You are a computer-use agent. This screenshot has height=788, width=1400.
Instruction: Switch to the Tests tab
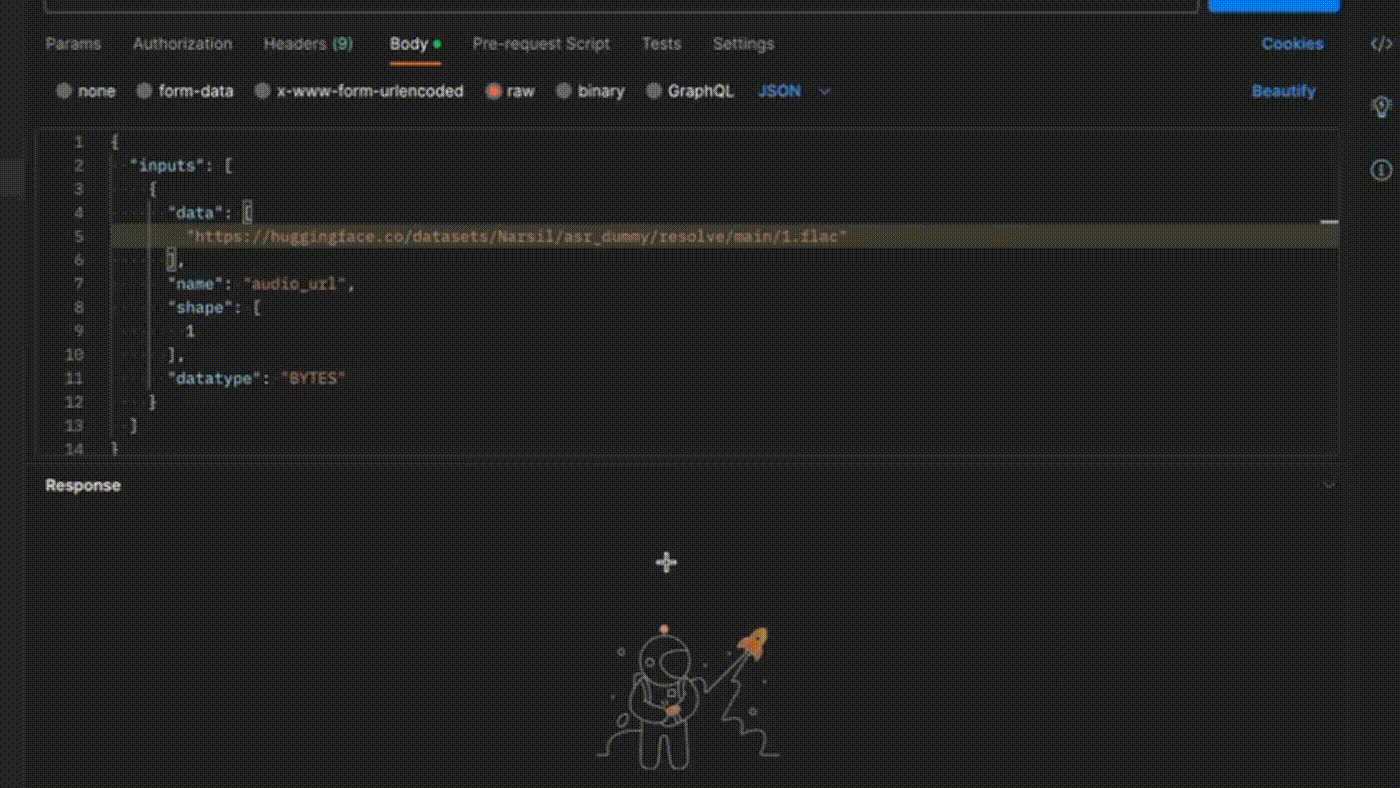661,44
